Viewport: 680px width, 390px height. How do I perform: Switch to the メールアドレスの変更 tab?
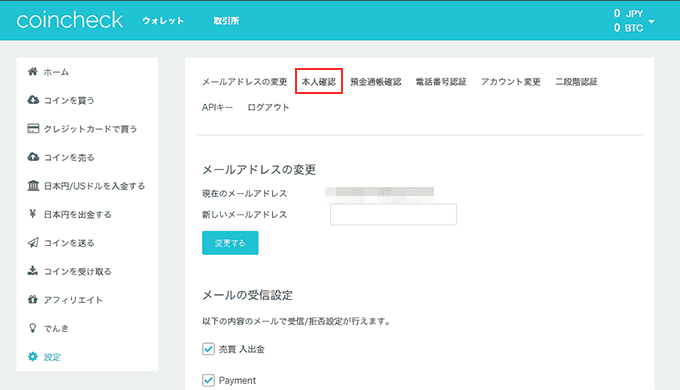pyautogui.click(x=245, y=82)
